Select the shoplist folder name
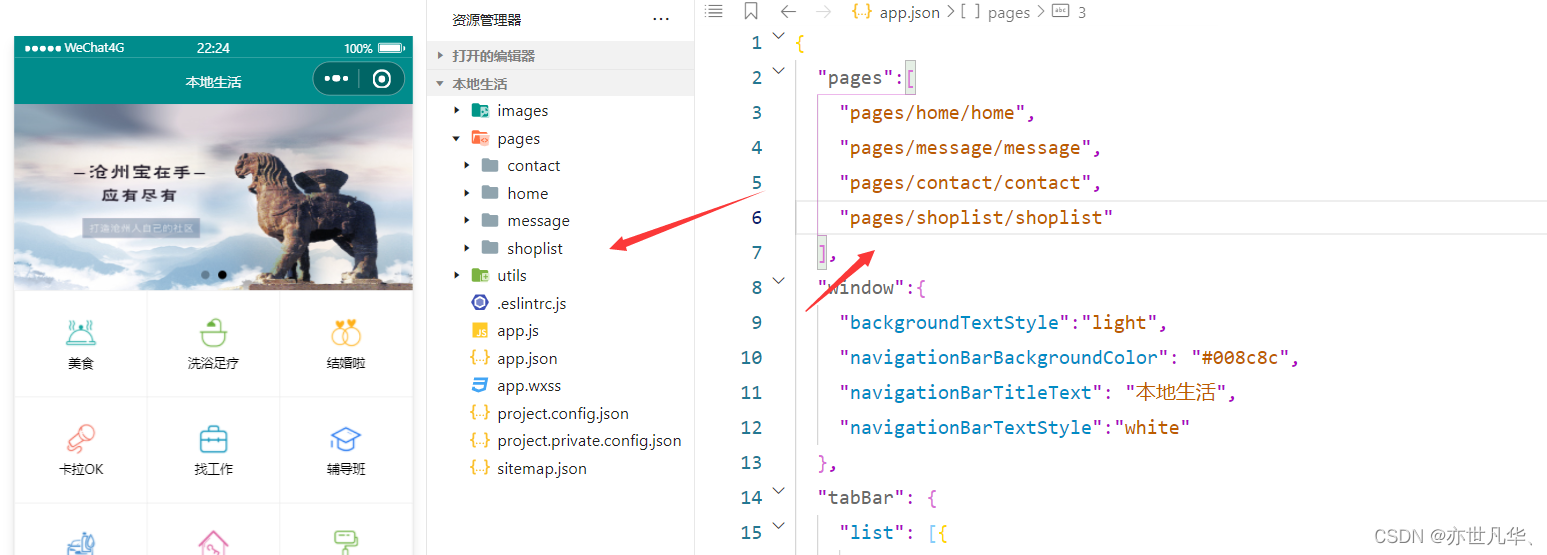Image resolution: width=1547 pixels, height=555 pixels. click(535, 248)
